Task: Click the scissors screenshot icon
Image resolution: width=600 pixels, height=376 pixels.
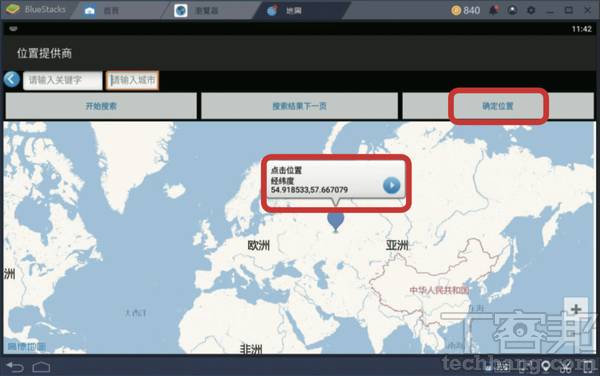Action: click(x=566, y=366)
